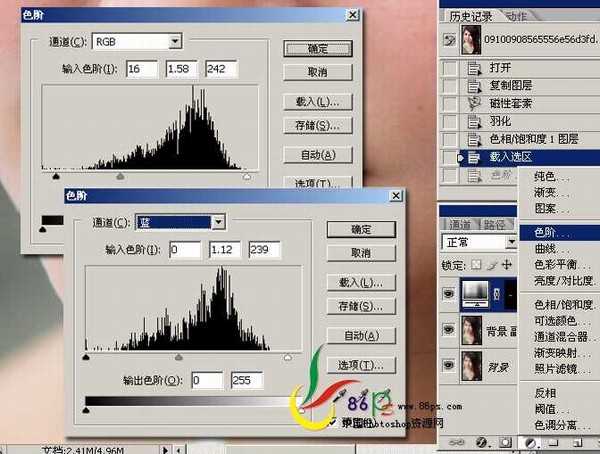Click the new adjustment layer icon
Image resolution: width=600 pixels, height=454 pixels.
point(528,441)
